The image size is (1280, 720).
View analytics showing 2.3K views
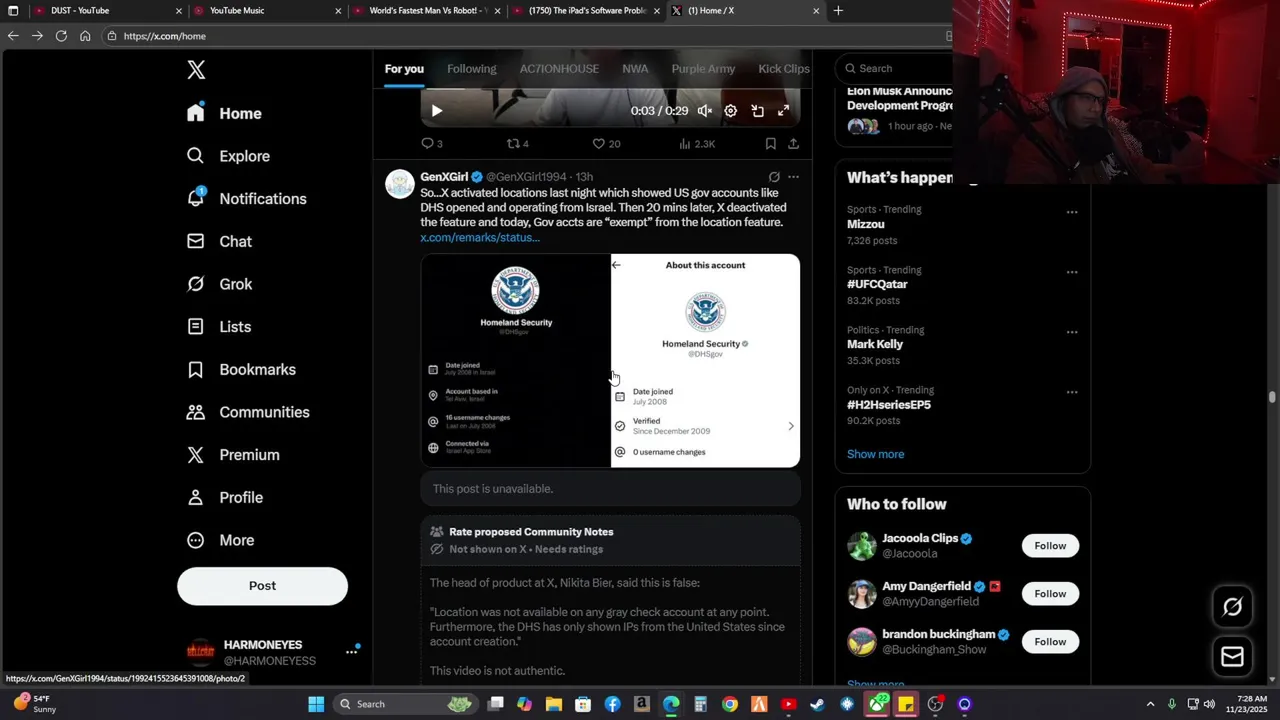tap(696, 144)
